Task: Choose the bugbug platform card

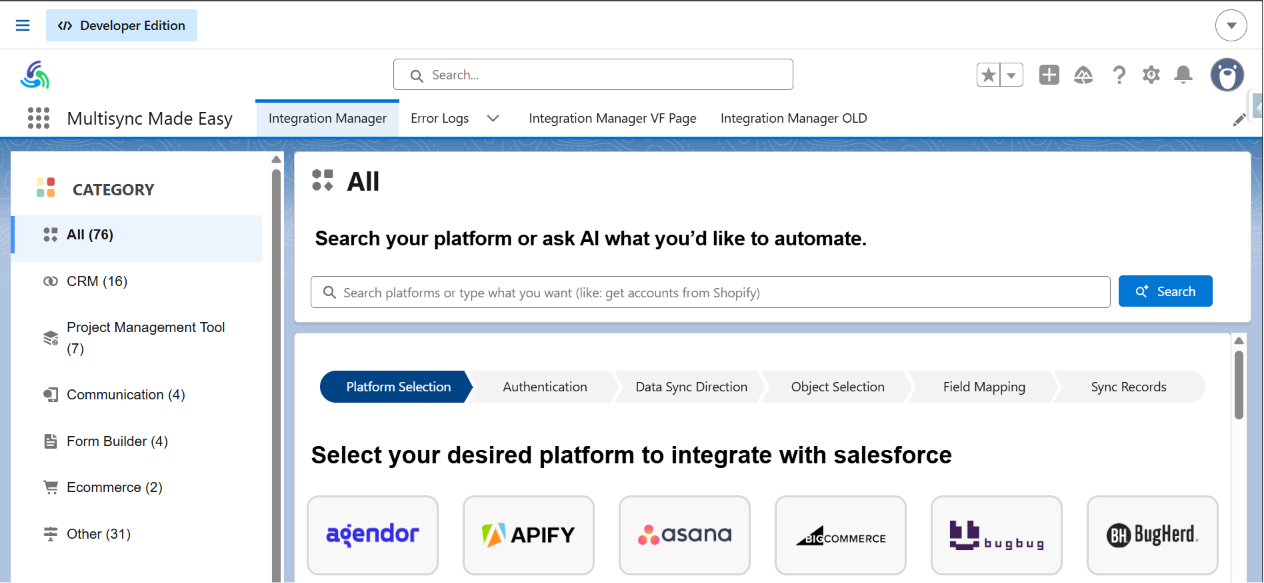Action: pyautogui.click(x=997, y=535)
